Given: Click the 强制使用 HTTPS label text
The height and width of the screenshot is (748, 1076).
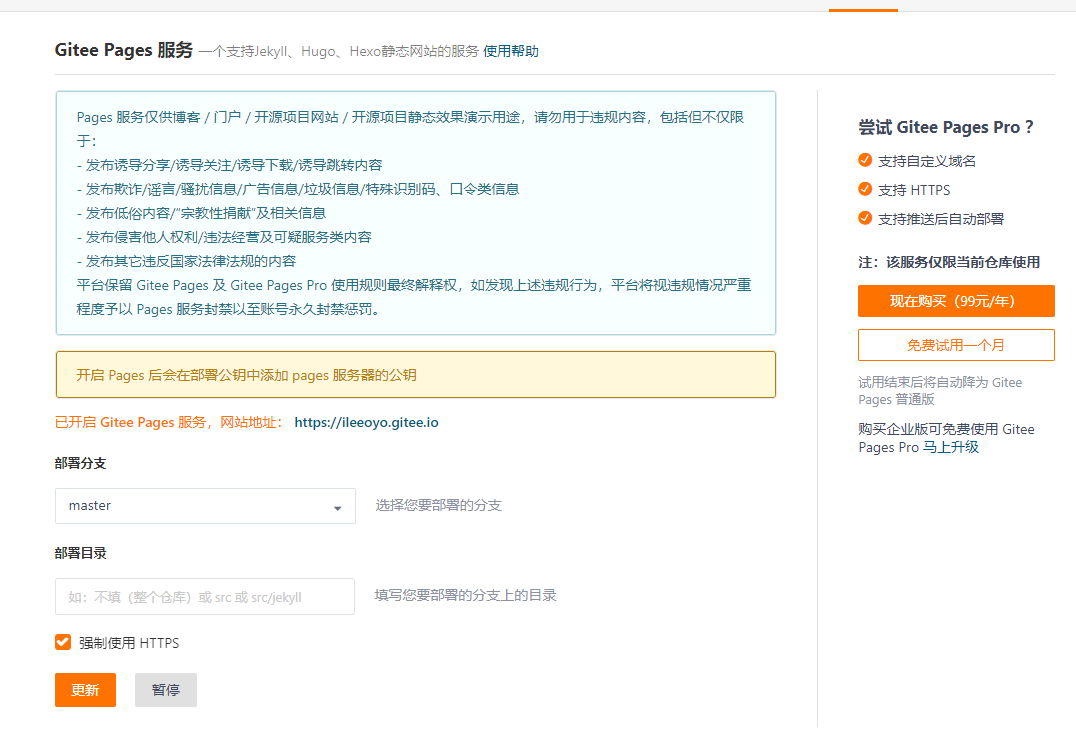Looking at the screenshot, I should coord(129,643).
